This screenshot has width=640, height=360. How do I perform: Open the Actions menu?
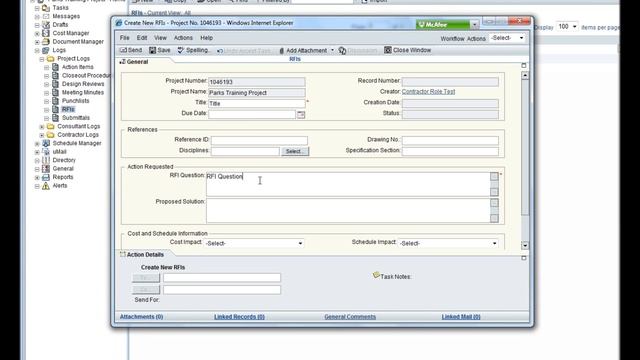(x=183, y=38)
